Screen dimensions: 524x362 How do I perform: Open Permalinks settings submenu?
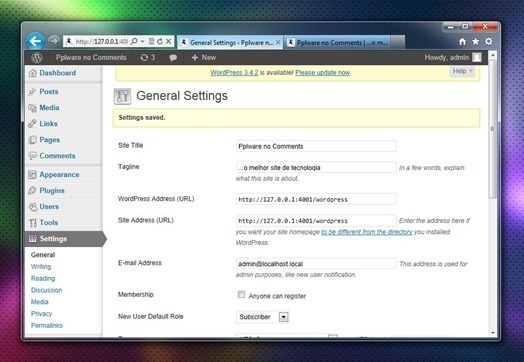click(47, 325)
